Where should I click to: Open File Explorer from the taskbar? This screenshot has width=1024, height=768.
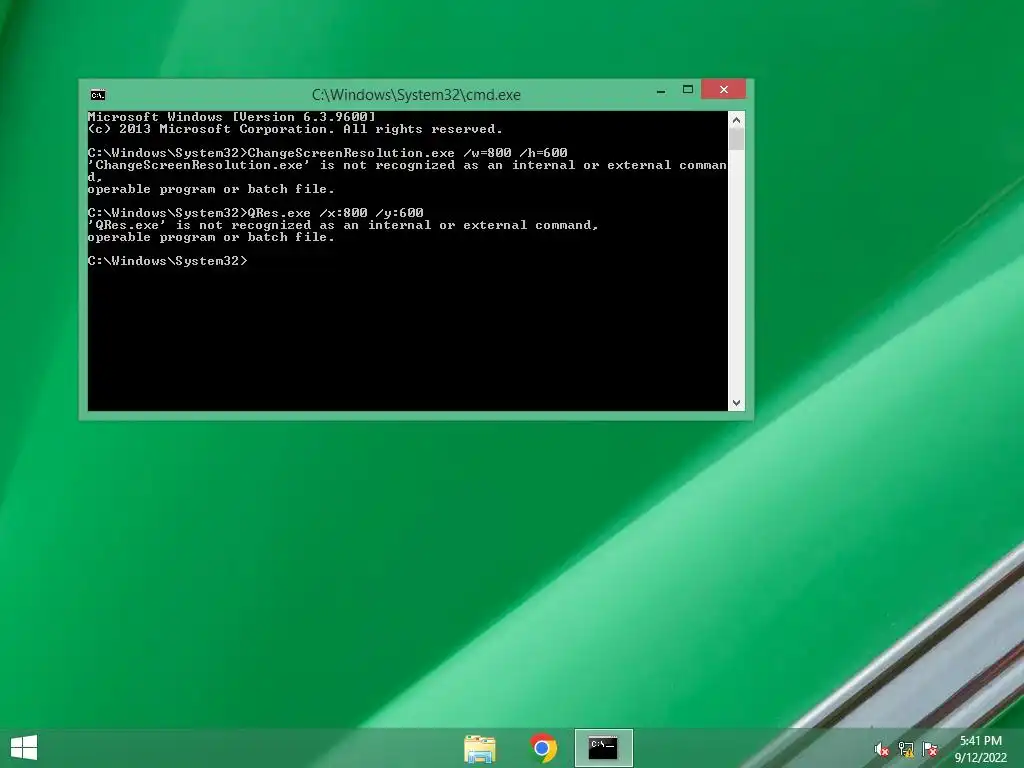pyautogui.click(x=480, y=748)
